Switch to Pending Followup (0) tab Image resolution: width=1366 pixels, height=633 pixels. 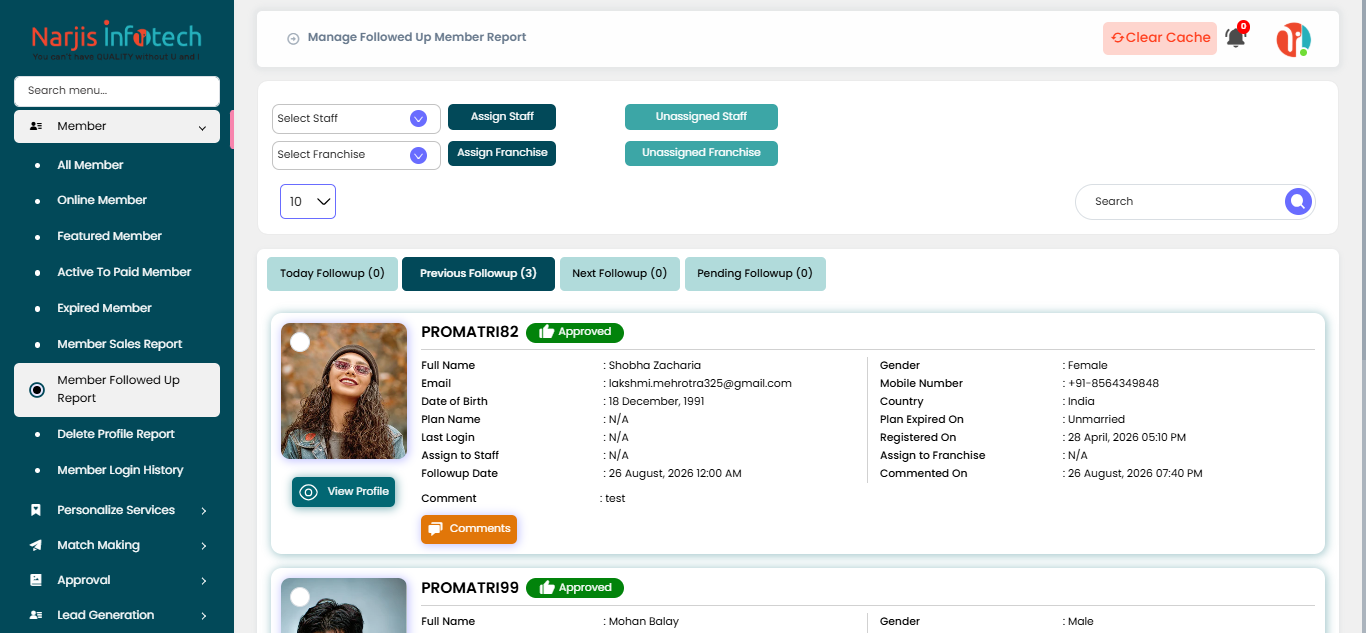point(755,274)
